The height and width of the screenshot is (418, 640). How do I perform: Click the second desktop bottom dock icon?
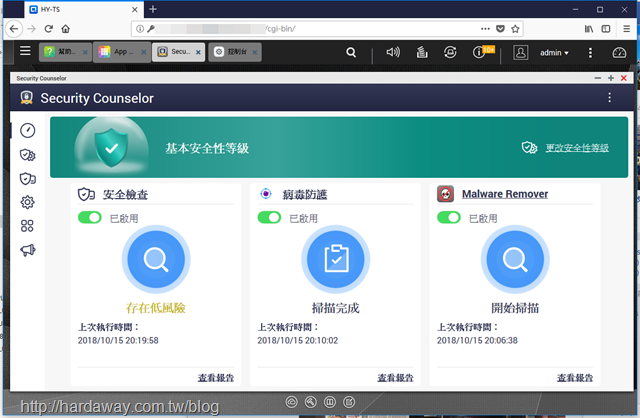311,402
